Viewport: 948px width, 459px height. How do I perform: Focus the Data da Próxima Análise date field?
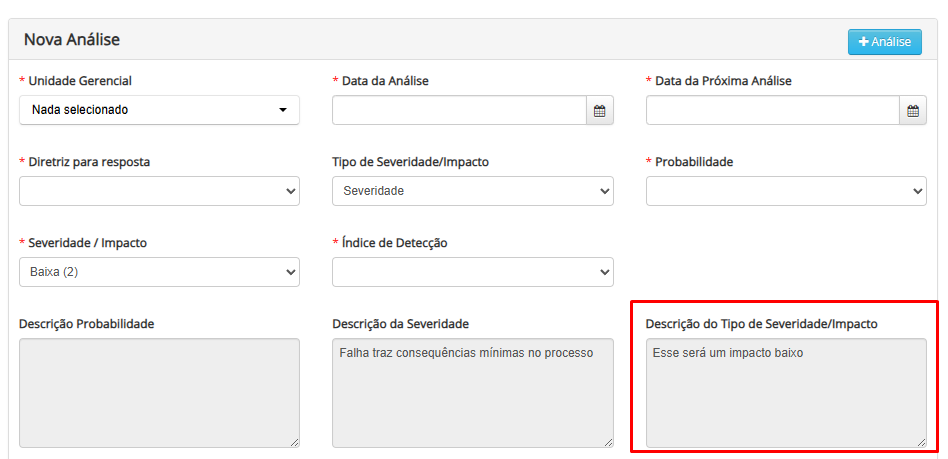point(772,111)
